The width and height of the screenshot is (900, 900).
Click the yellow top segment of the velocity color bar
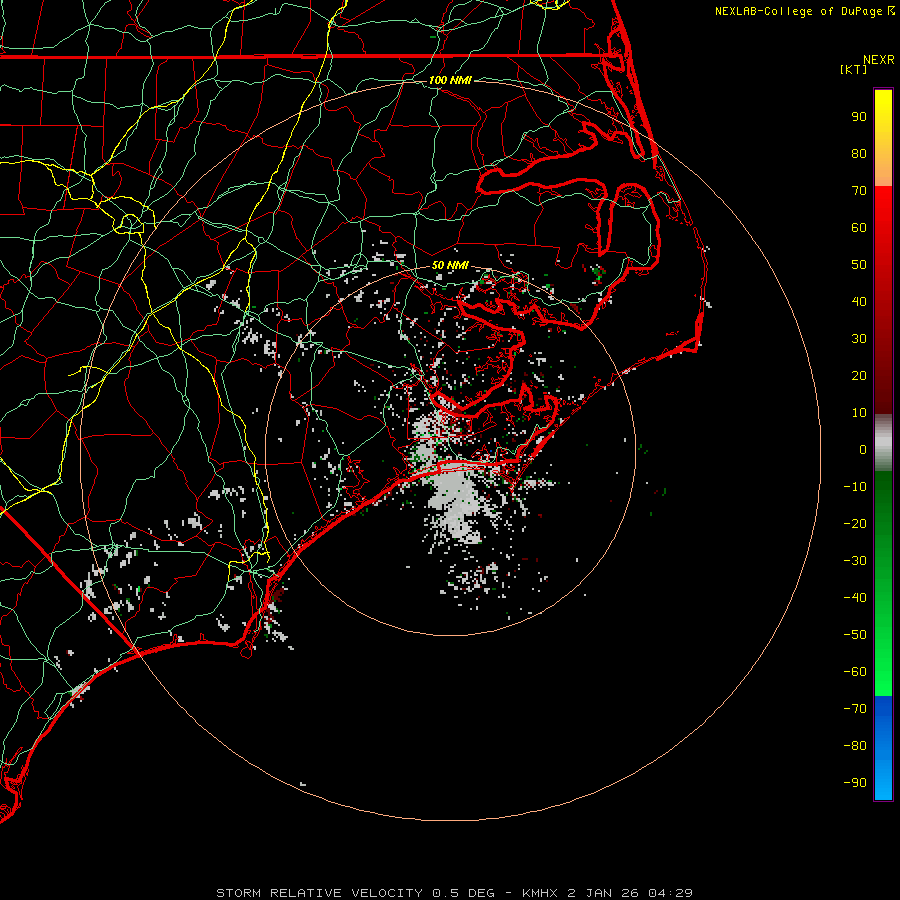pos(883,138)
